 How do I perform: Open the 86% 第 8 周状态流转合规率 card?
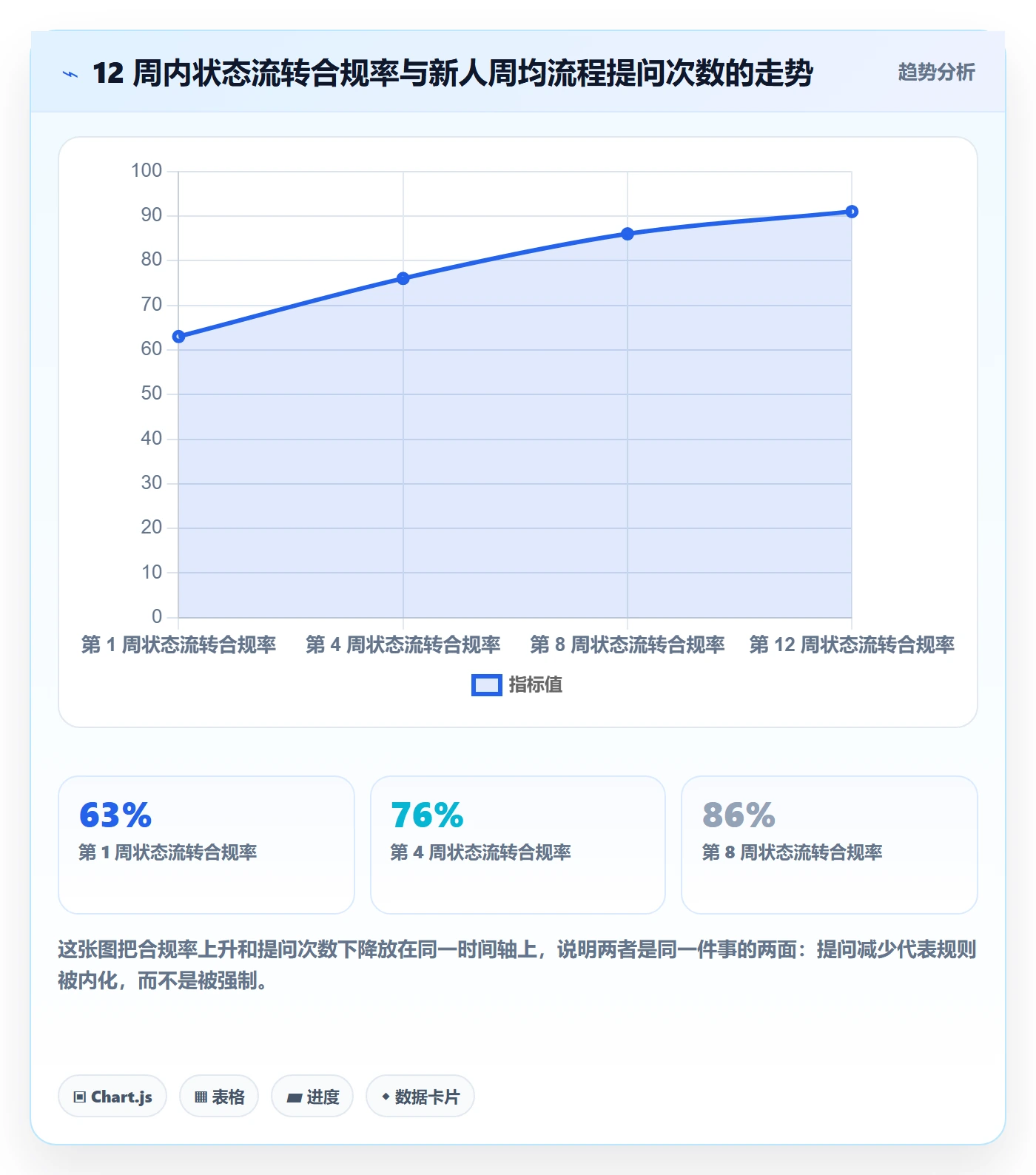tap(830, 845)
